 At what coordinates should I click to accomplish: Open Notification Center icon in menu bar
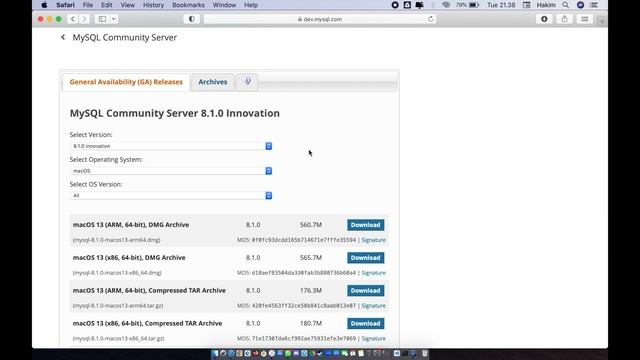(594, 5)
